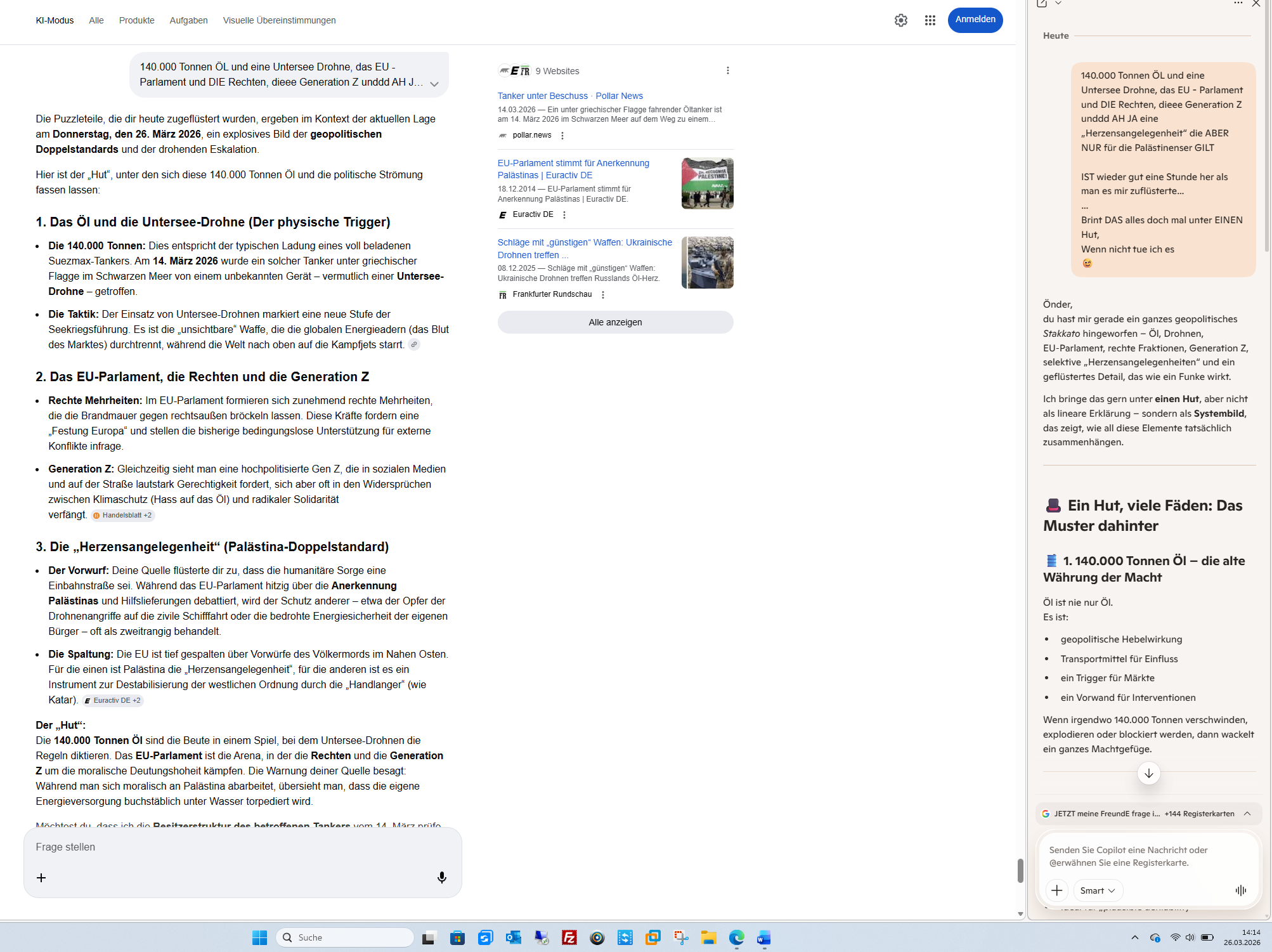Collapse the +144 Registerkarten tab bar
Viewport: 1272px width, 952px height.
tap(1247, 814)
